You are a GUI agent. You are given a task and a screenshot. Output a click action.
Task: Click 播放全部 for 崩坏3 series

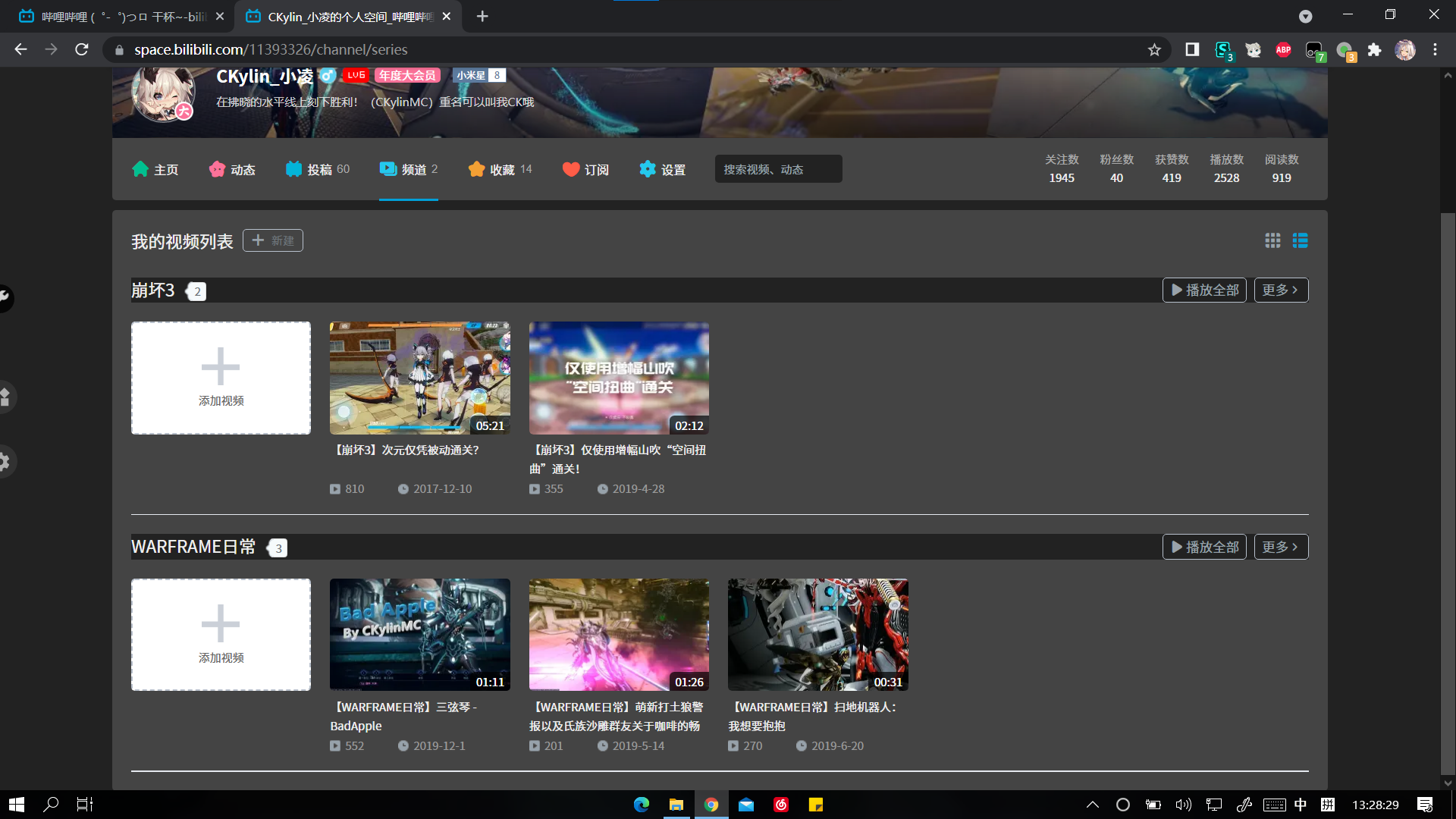[1204, 290]
